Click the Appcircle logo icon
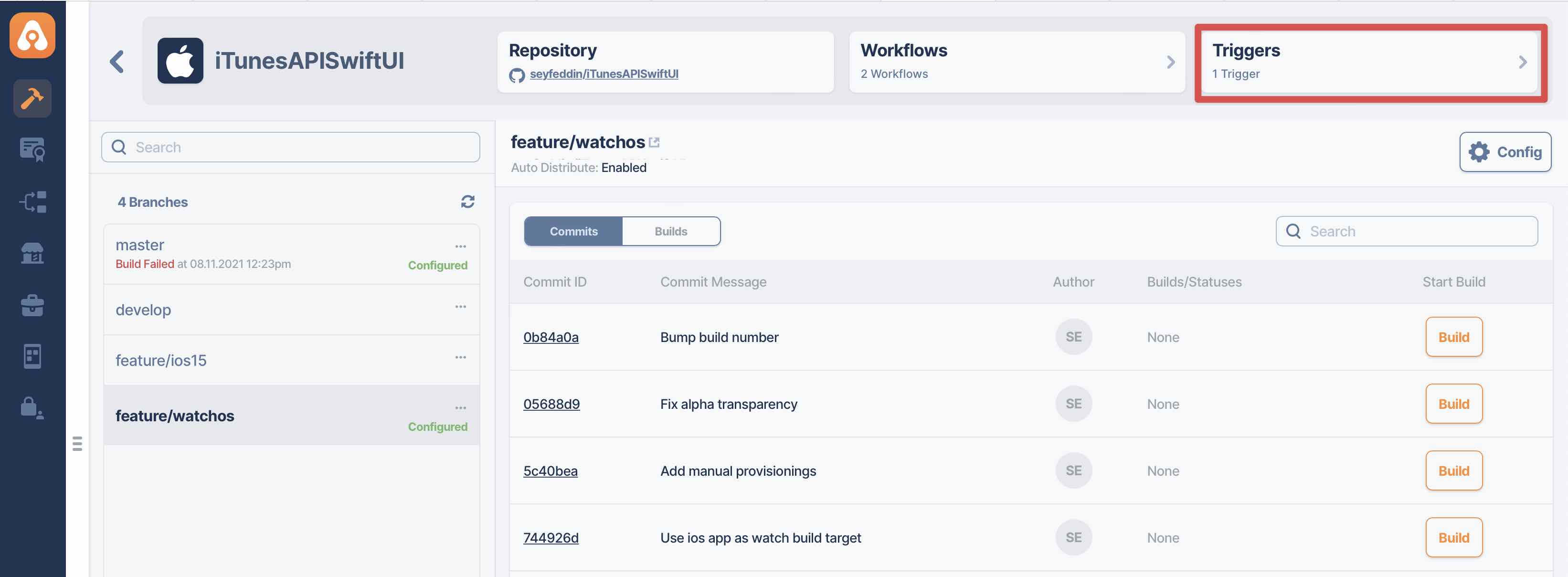This screenshot has height=577, width=1568. pyautogui.click(x=32, y=35)
